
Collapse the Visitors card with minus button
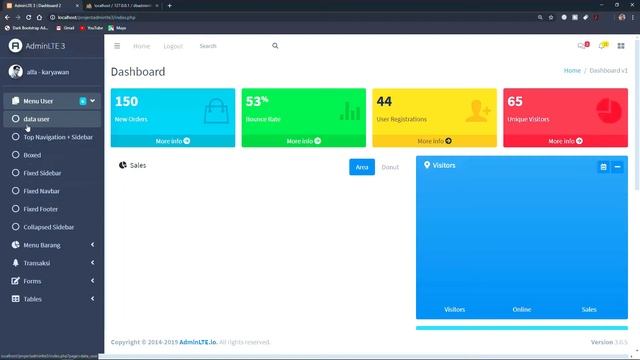(618, 167)
